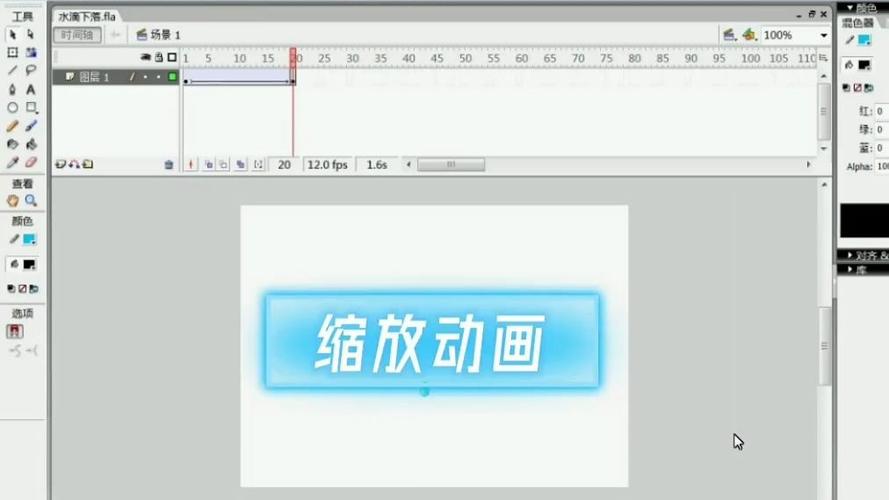The image size is (889, 500).
Task: Click frame 1 keyframe in timeline
Action: click(185, 77)
